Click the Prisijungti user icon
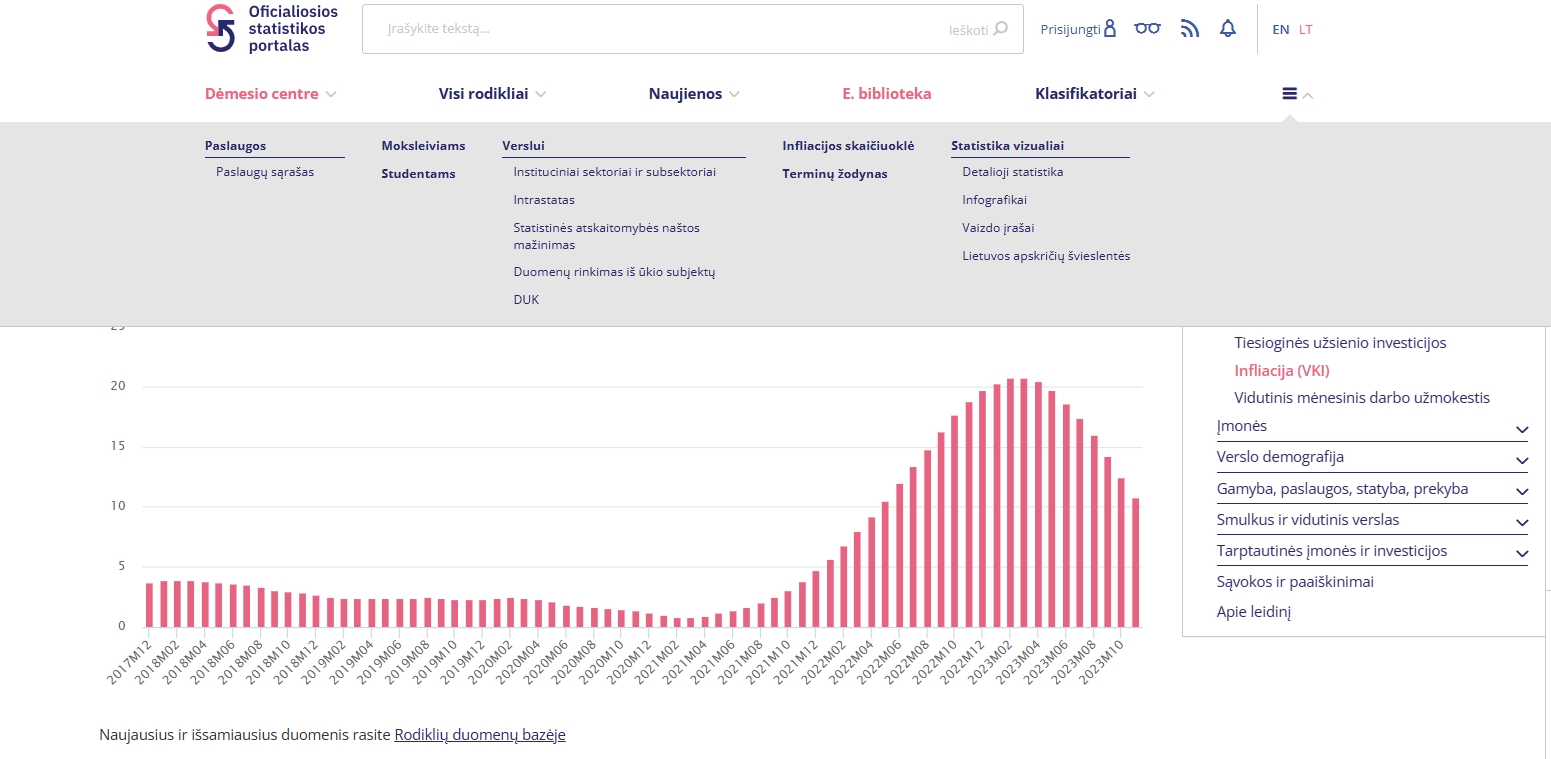This screenshot has height=759, width=1551. click(x=1108, y=29)
